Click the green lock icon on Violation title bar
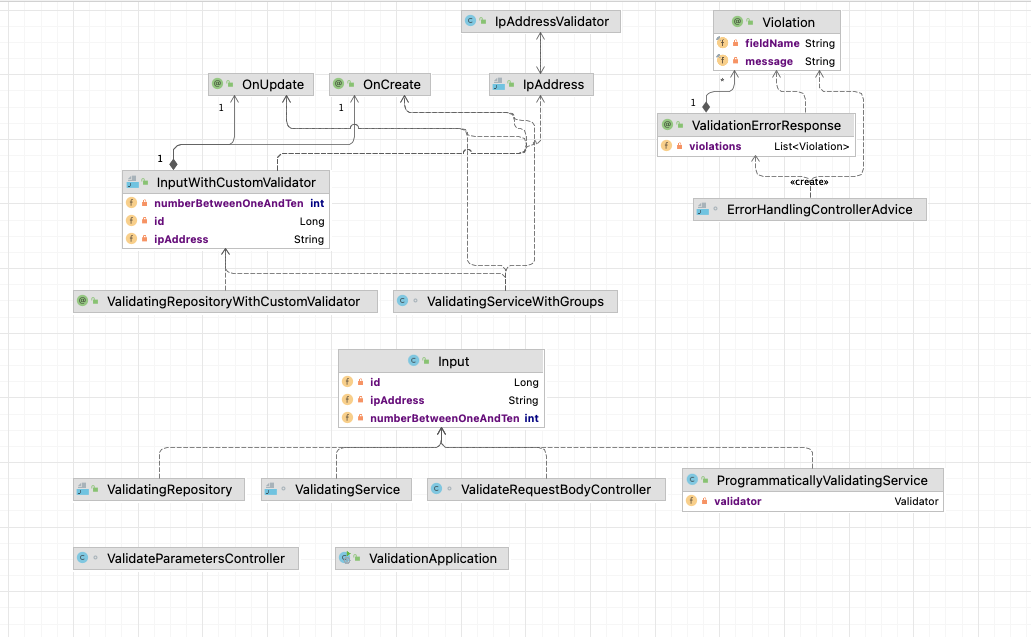The width and height of the screenshot is (1031, 637). pos(749,21)
